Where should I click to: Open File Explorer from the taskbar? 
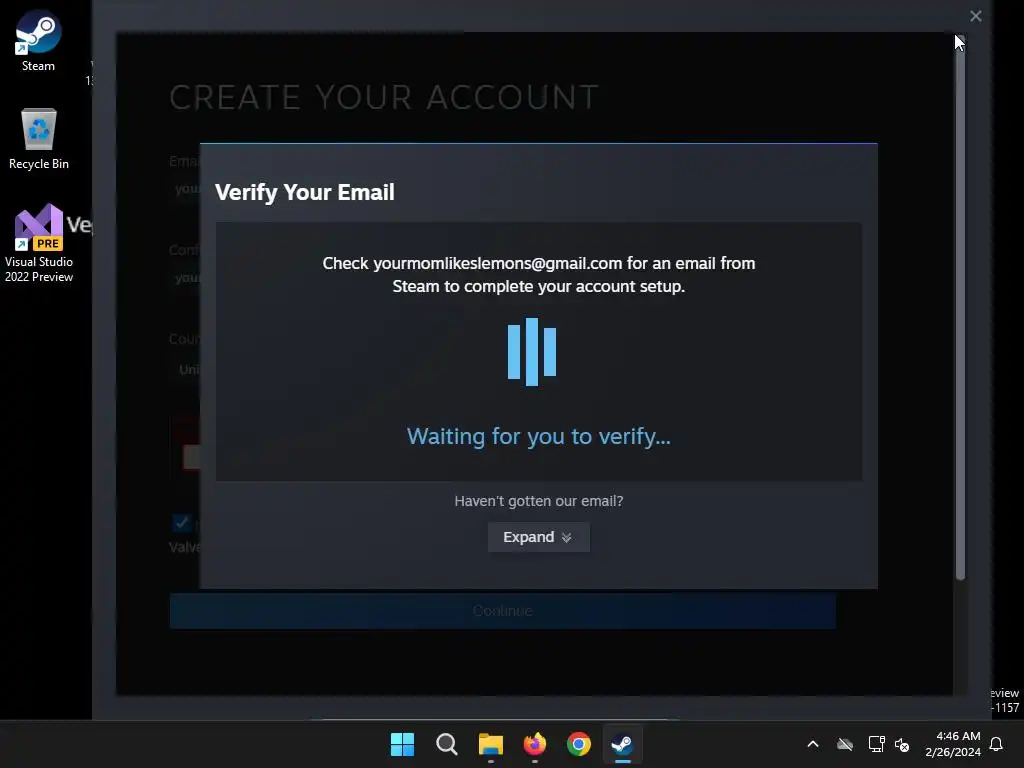tap(490, 744)
